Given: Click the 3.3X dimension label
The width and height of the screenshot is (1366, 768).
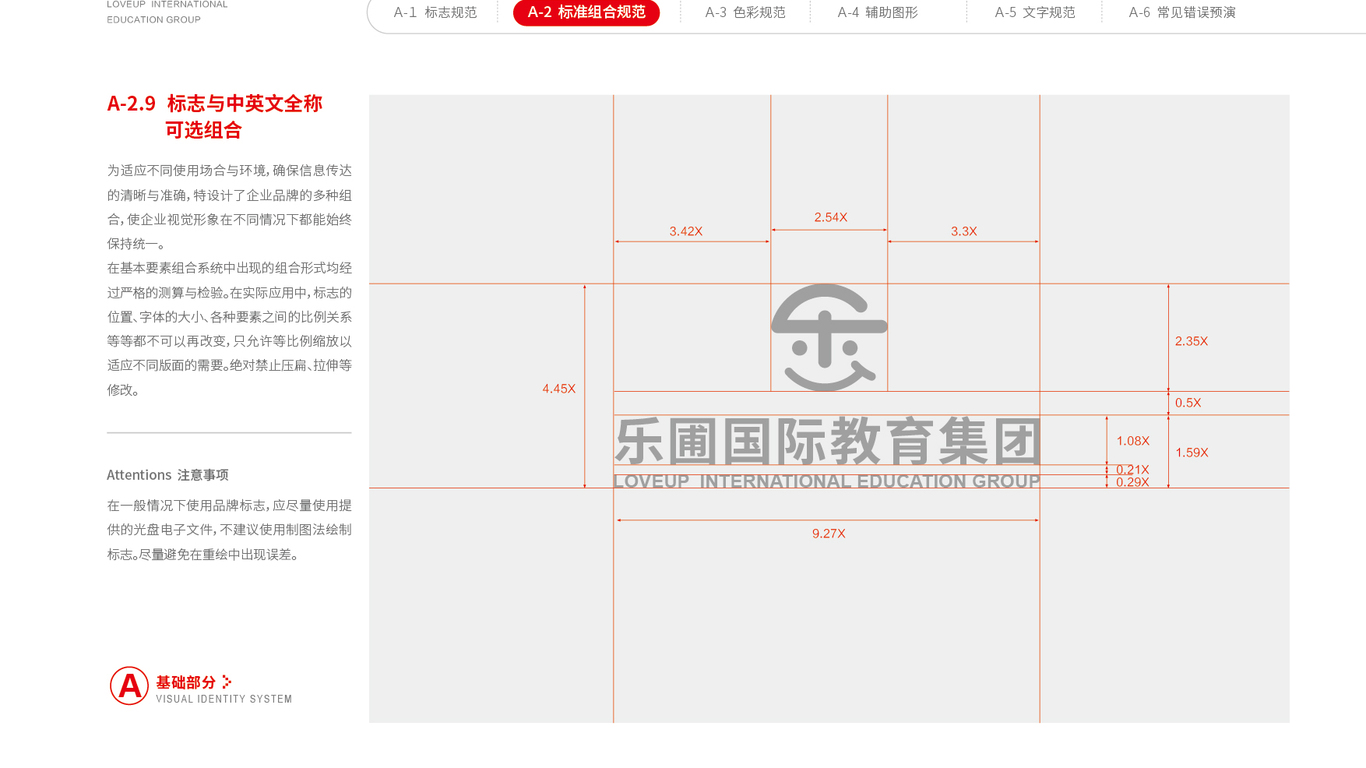Looking at the screenshot, I should 964,231.
